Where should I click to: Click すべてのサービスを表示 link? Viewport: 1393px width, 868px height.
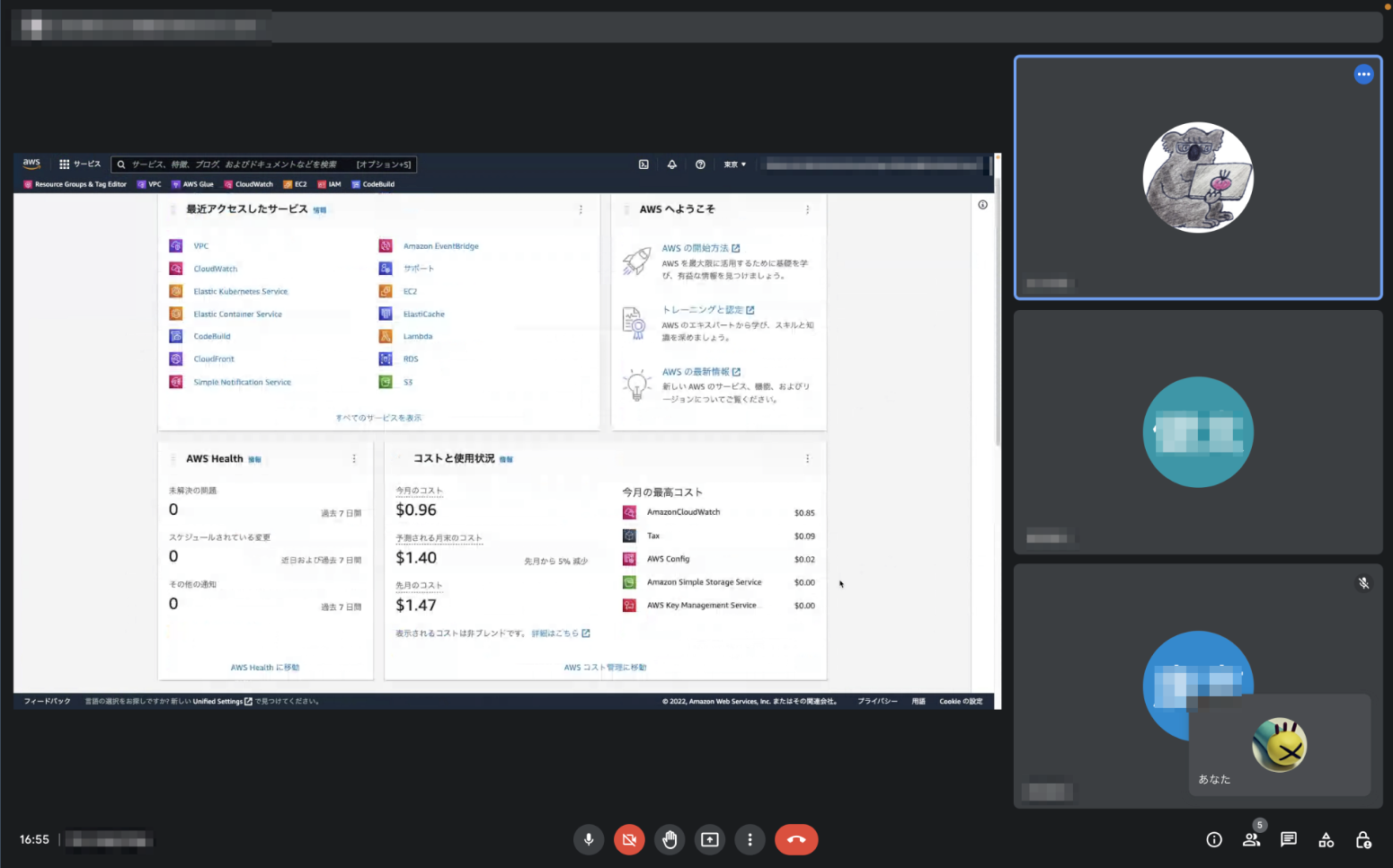tap(378, 418)
